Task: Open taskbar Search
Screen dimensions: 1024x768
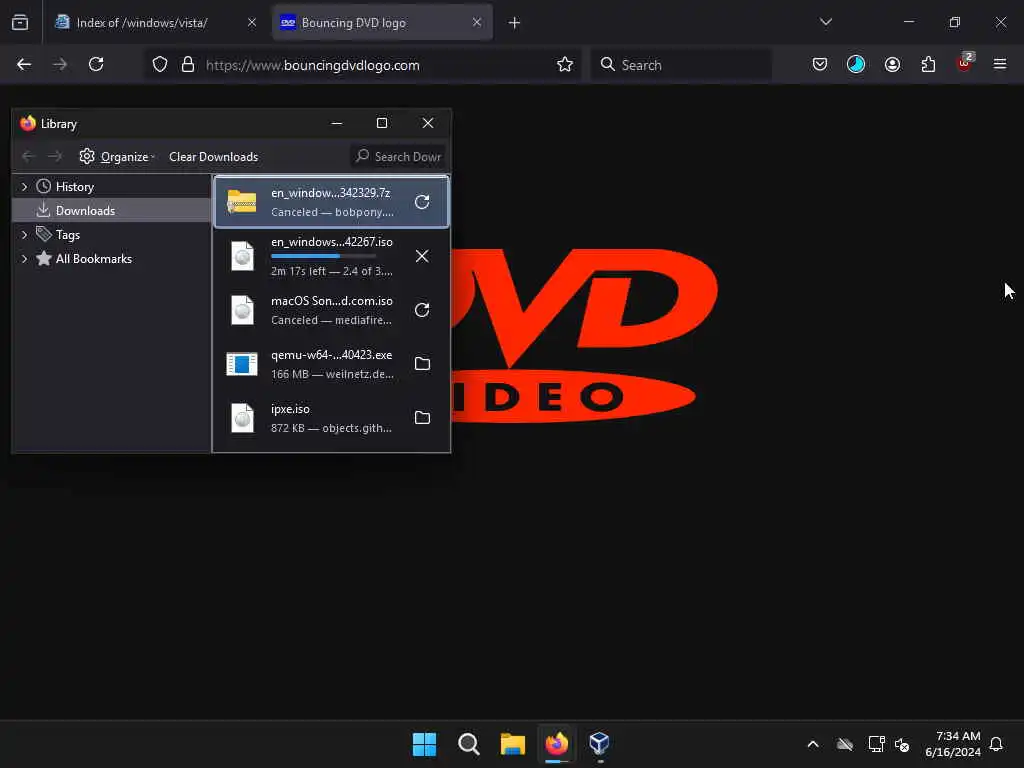Action: click(468, 744)
